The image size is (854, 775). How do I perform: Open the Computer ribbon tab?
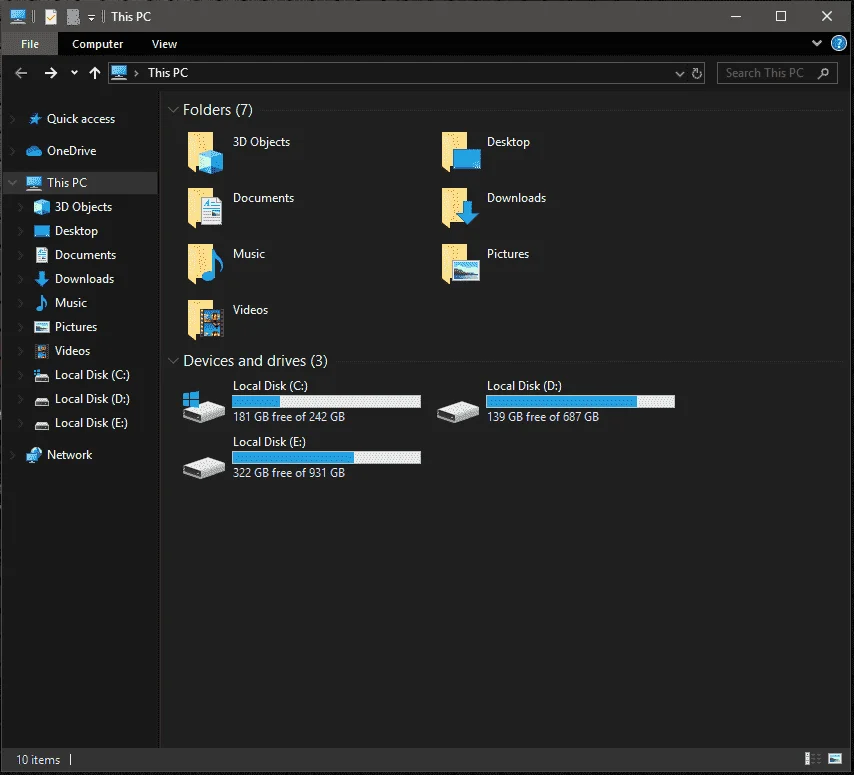(x=97, y=44)
